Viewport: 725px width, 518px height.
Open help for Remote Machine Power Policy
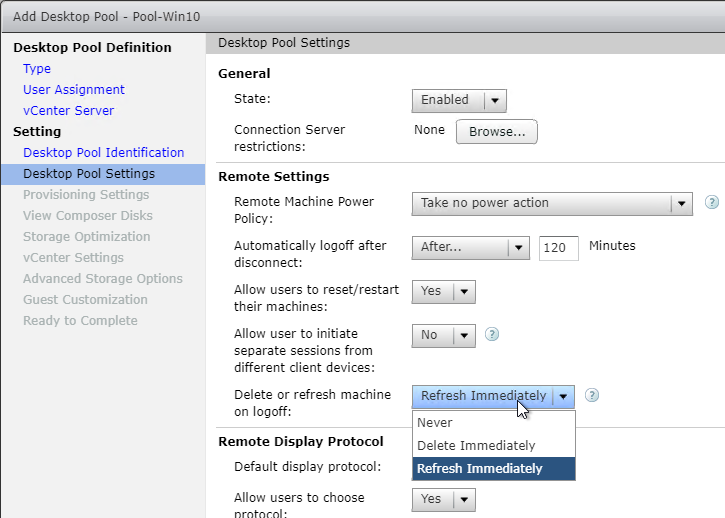tap(712, 202)
